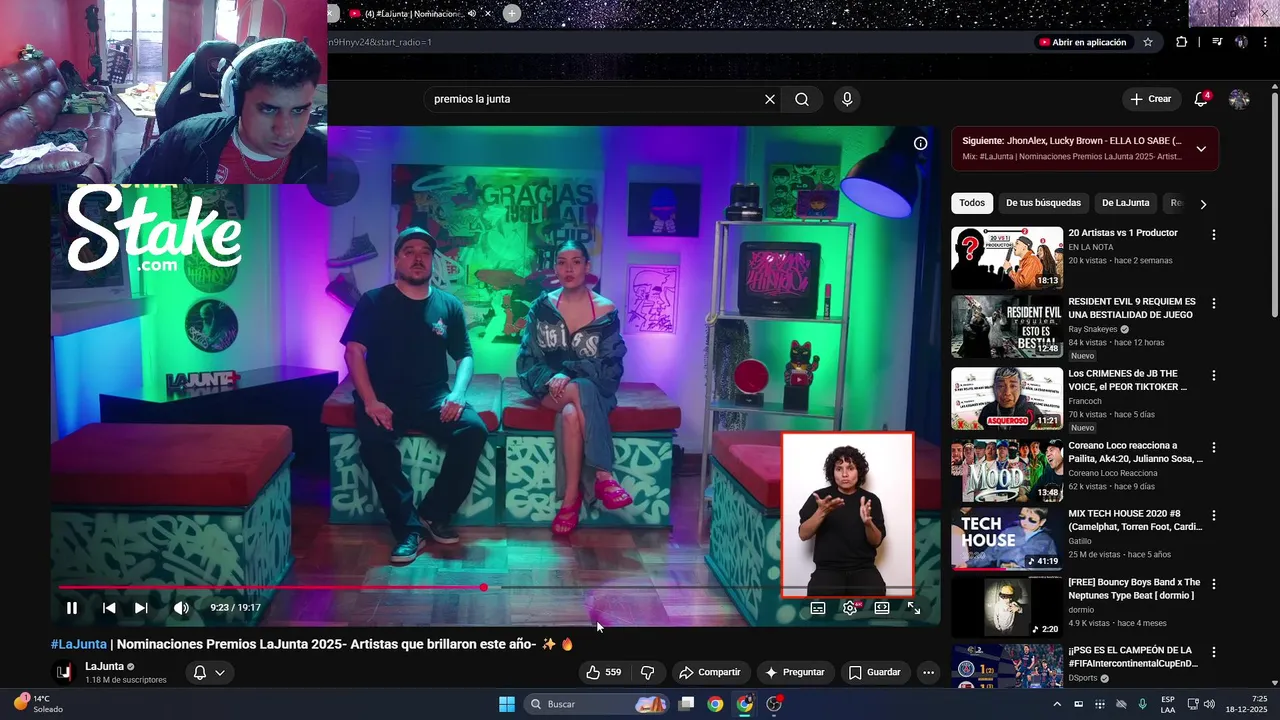Save video with Guardar button
Image resolution: width=1280 pixels, height=720 pixels.
pyautogui.click(x=875, y=672)
